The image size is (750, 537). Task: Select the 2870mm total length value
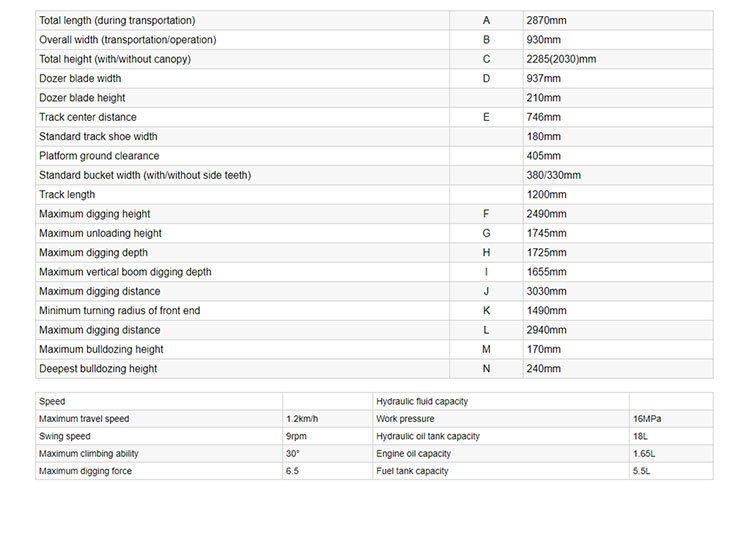point(545,20)
